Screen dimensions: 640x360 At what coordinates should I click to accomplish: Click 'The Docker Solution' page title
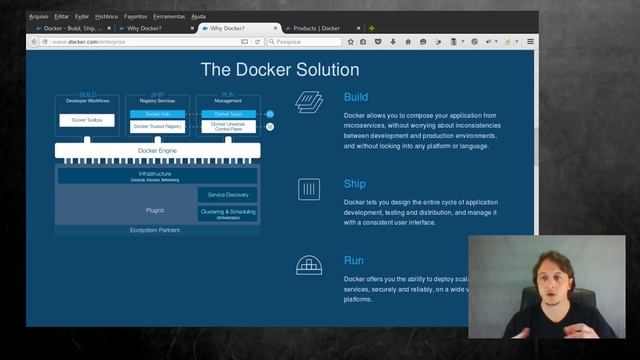tap(280, 69)
